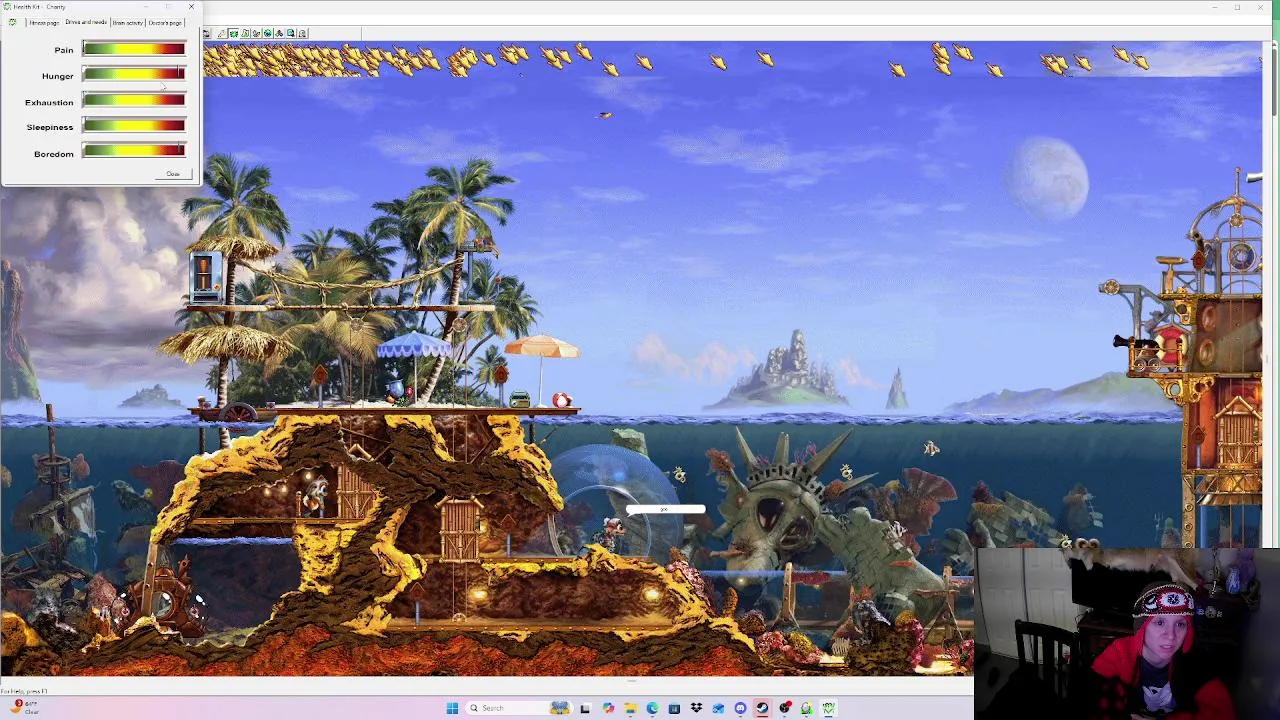Click the Windows Start button
The image size is (1280, 720).
click(452, 708)
